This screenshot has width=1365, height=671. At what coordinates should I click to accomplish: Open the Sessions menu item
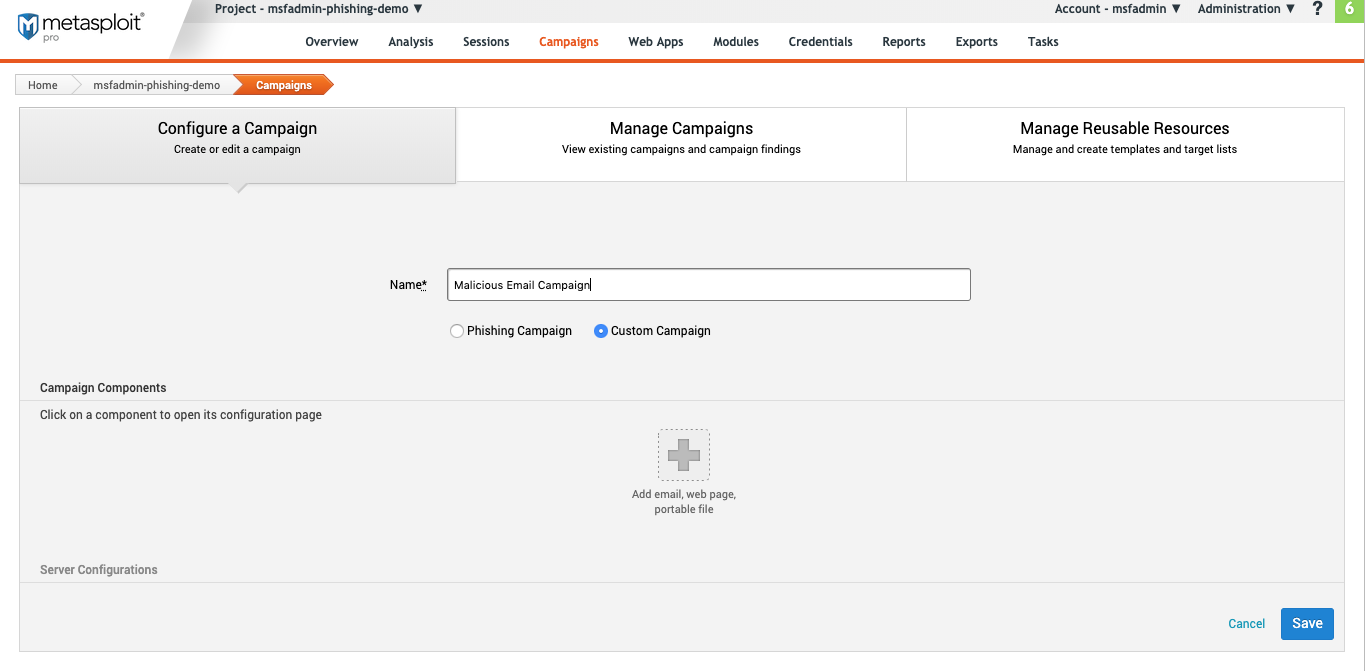point(486,42)
